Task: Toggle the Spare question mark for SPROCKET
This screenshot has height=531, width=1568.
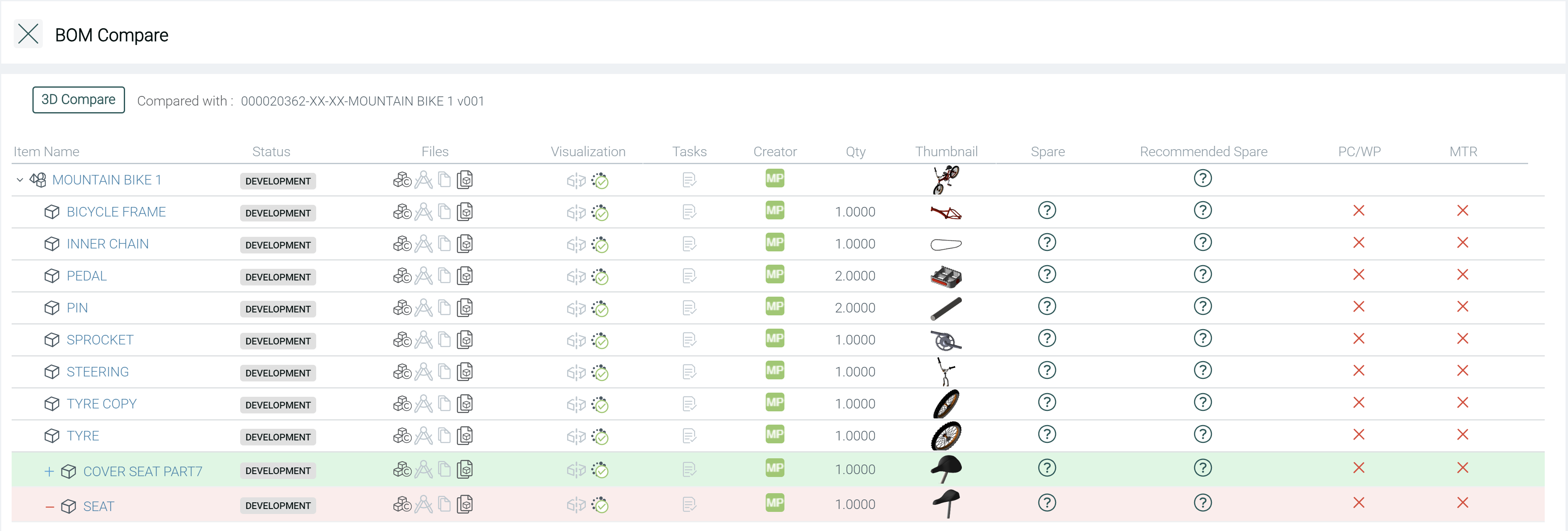Action: pos(1047,339)
